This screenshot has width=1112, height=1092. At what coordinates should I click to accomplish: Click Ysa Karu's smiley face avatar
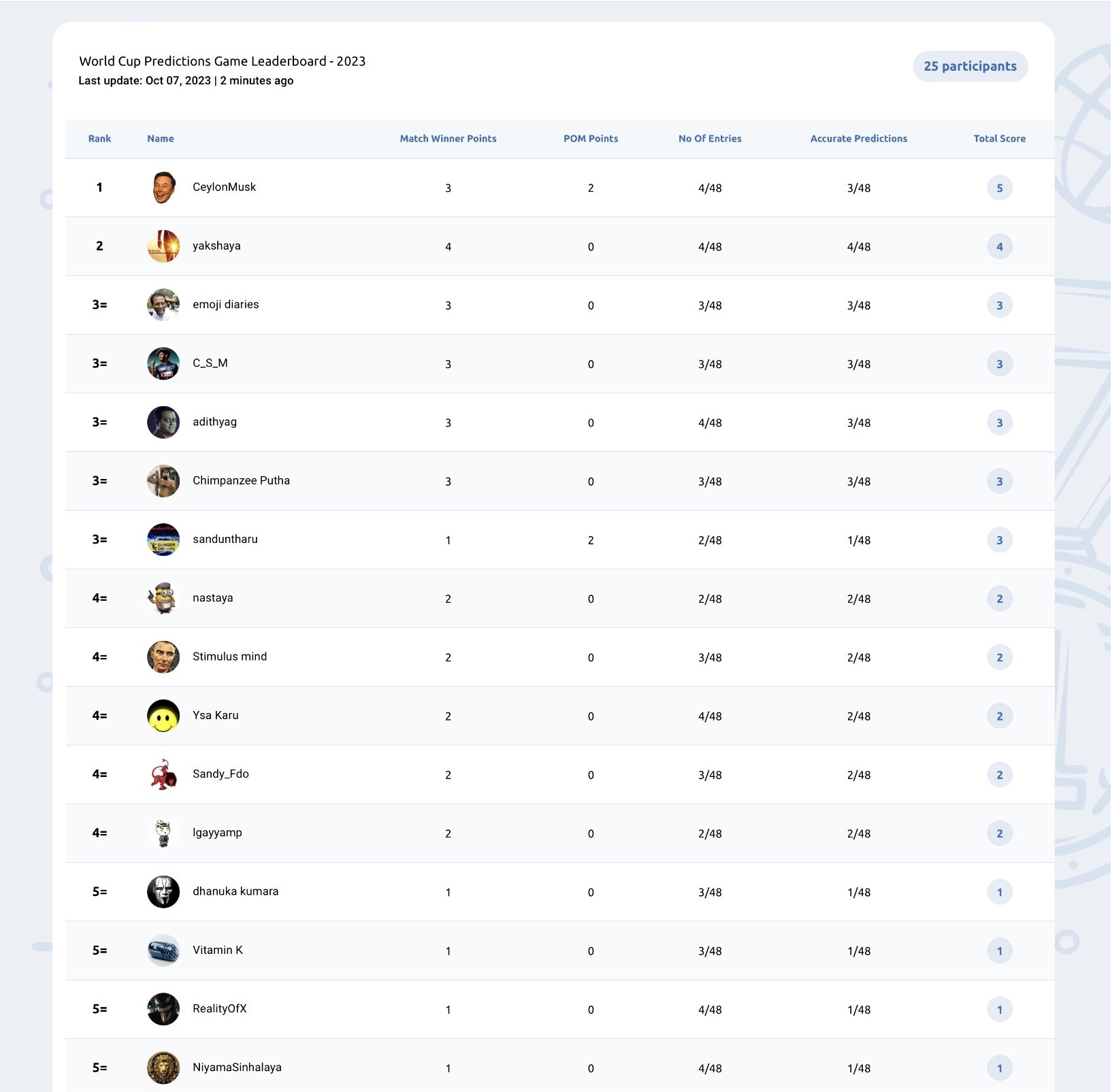click(x=163, y=716)
